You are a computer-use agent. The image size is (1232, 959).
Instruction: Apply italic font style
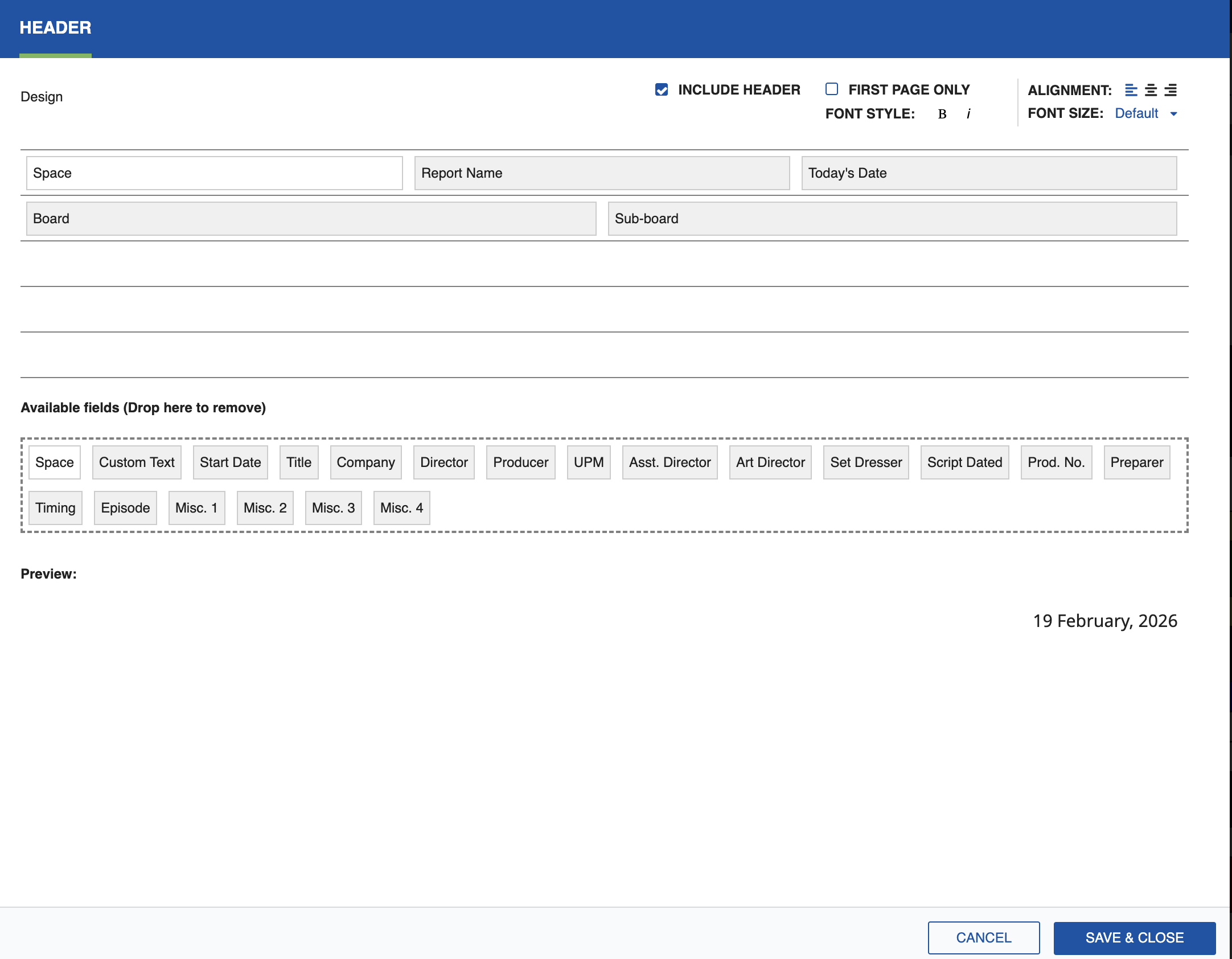tap(968, 113)
